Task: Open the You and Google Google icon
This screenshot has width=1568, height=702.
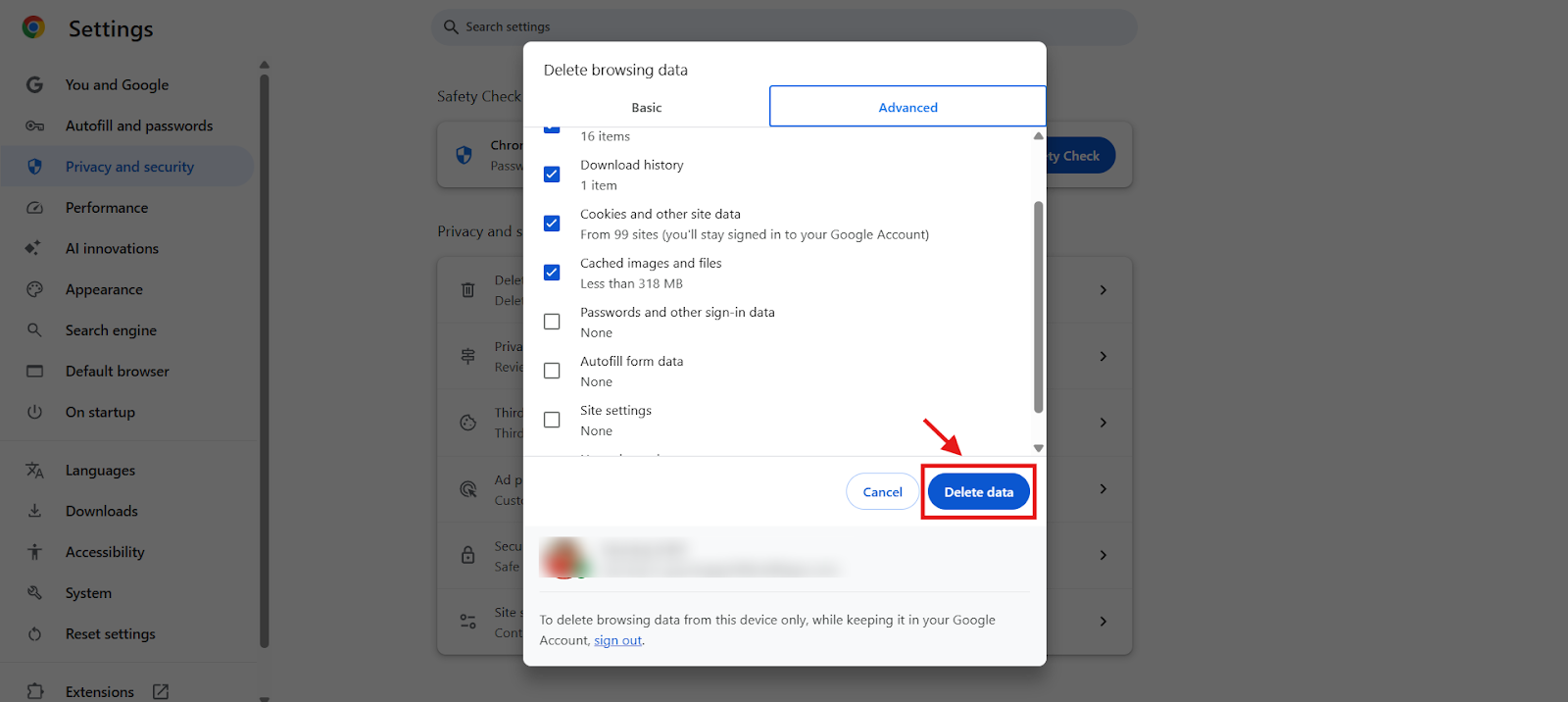Action: click(34, 85)
